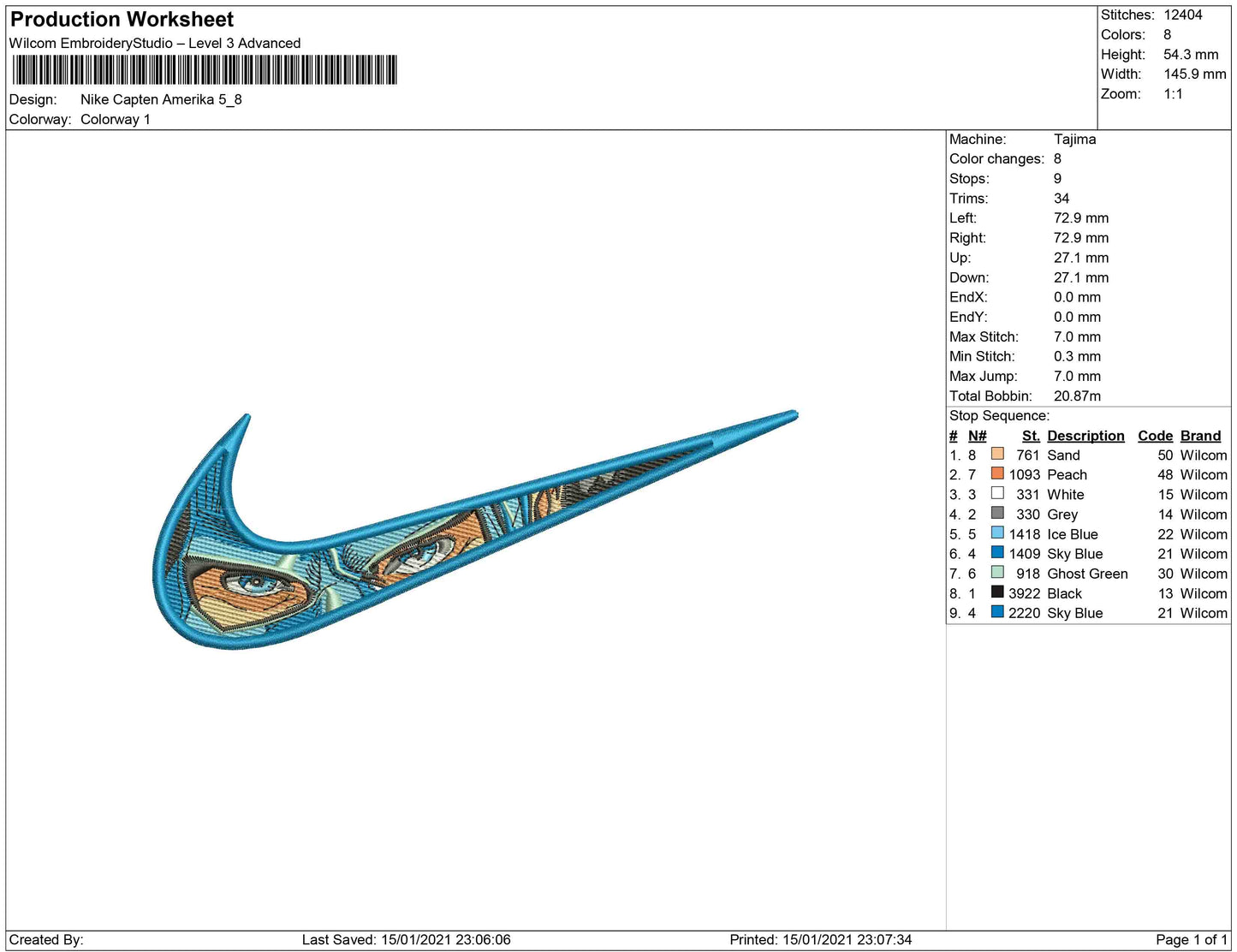The height and width of the screenshot is (952, 1237).
Task: Click stitch count '1409' in stop 6
Action: coord(1024,553)
